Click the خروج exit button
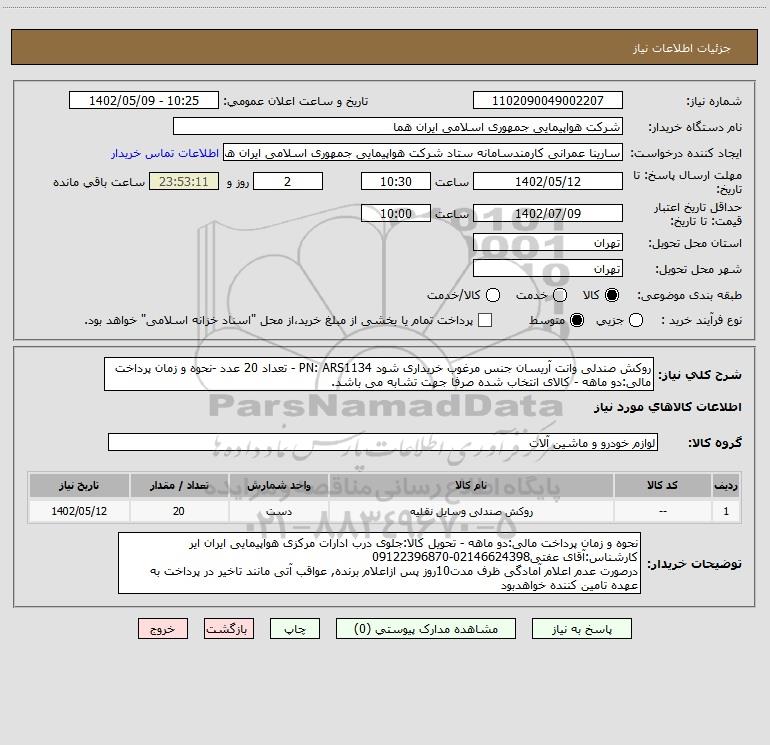 163,629
